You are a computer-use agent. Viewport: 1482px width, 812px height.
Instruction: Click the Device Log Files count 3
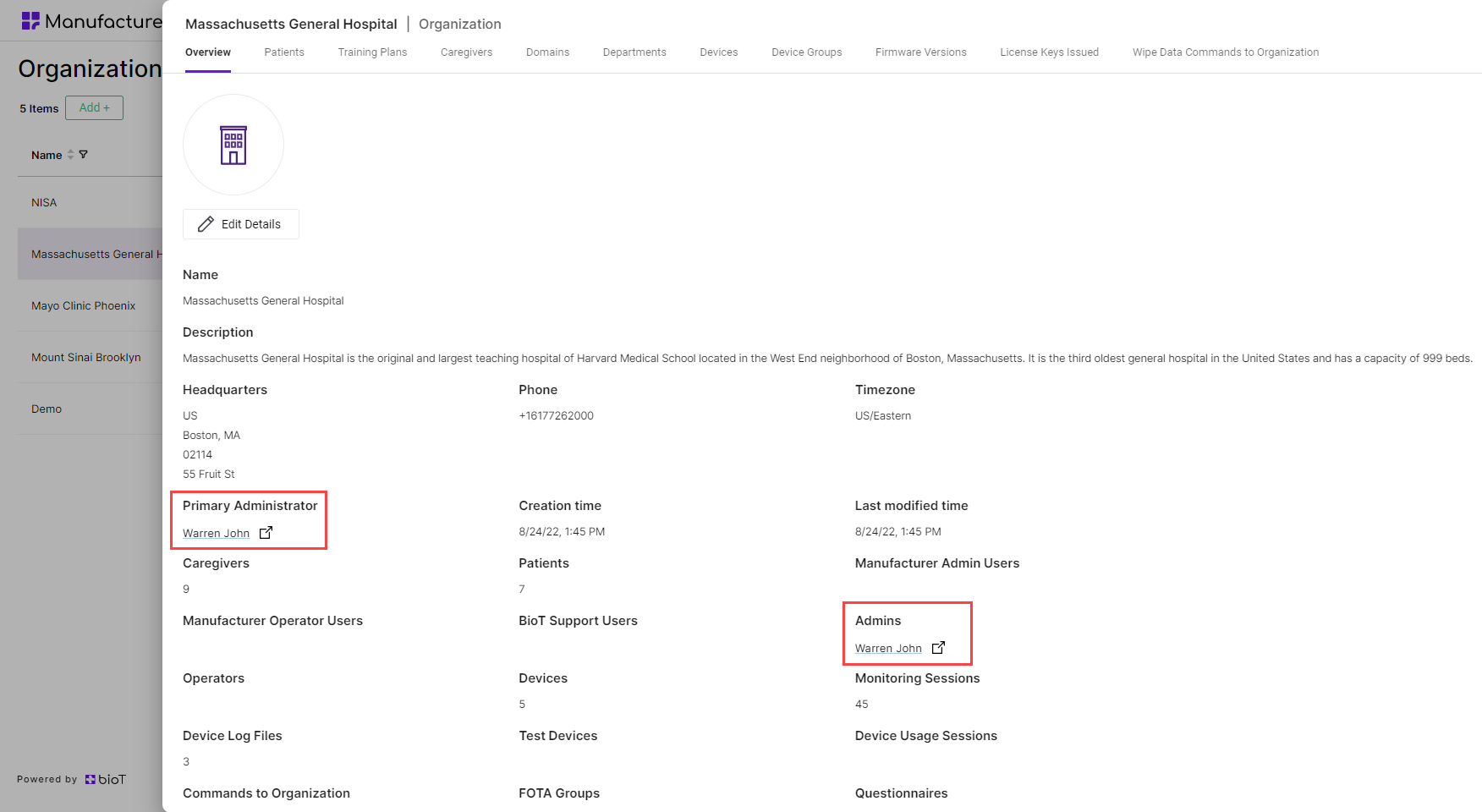[186, 761]
